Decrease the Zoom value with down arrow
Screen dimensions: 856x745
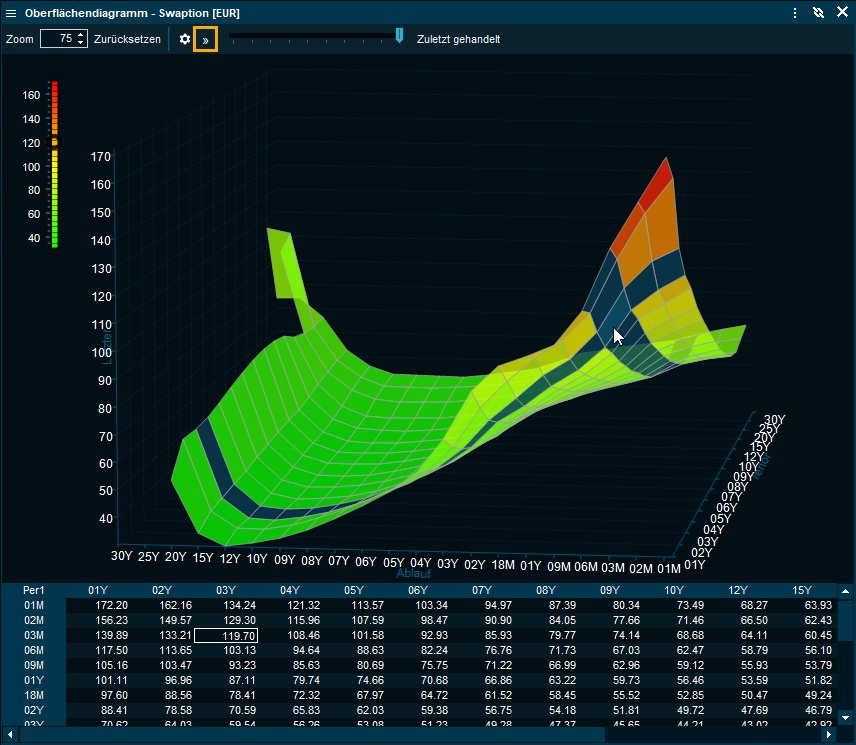[81, 44]
